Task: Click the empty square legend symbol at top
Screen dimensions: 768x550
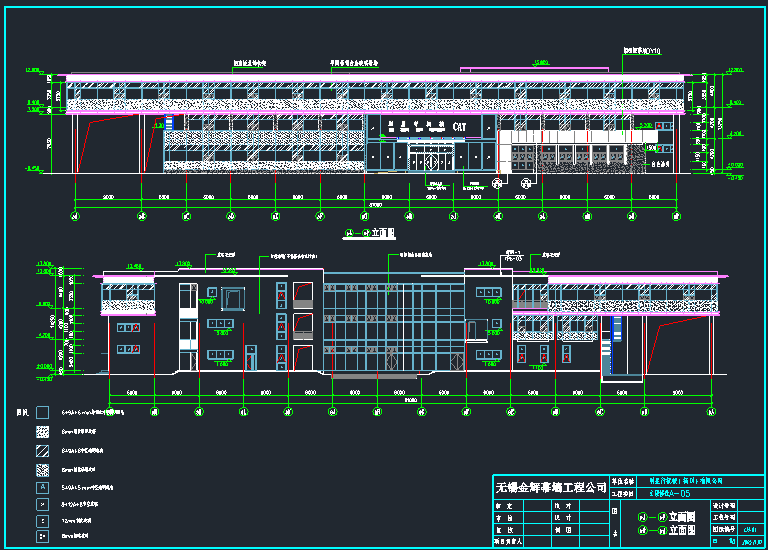Action: tap(43, 411)
